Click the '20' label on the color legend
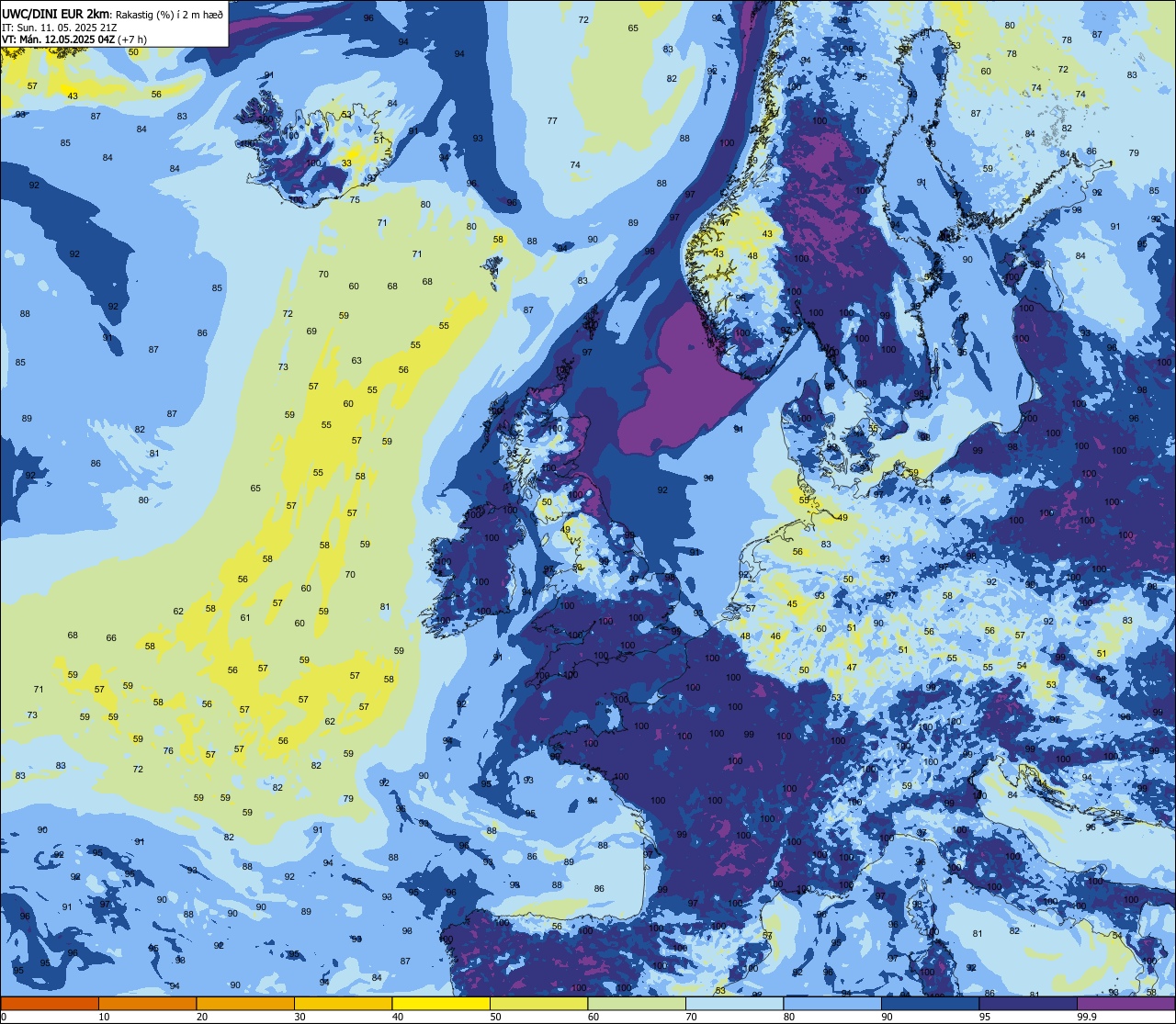The image size is (1176, 1024). coord(202,1017)
